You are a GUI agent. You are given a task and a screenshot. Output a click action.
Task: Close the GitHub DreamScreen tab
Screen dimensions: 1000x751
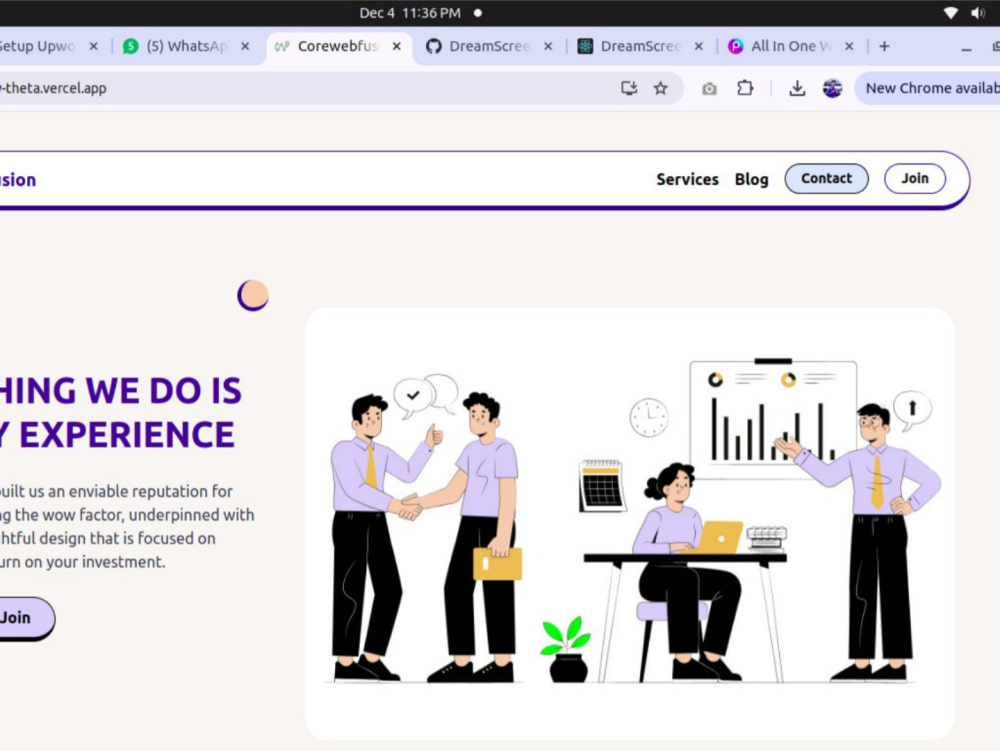[x=548, y=47]
